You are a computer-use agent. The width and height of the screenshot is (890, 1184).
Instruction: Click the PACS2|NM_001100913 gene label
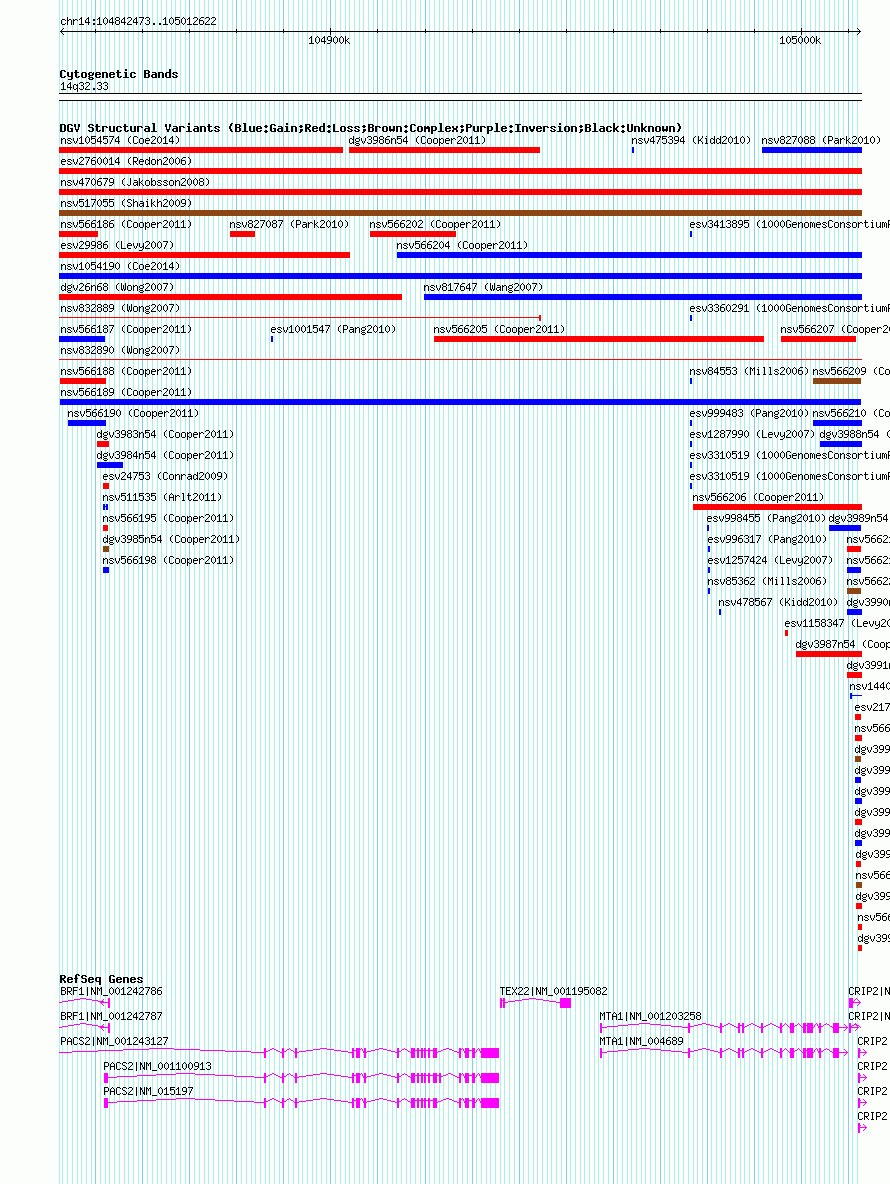click(158, 1066)
